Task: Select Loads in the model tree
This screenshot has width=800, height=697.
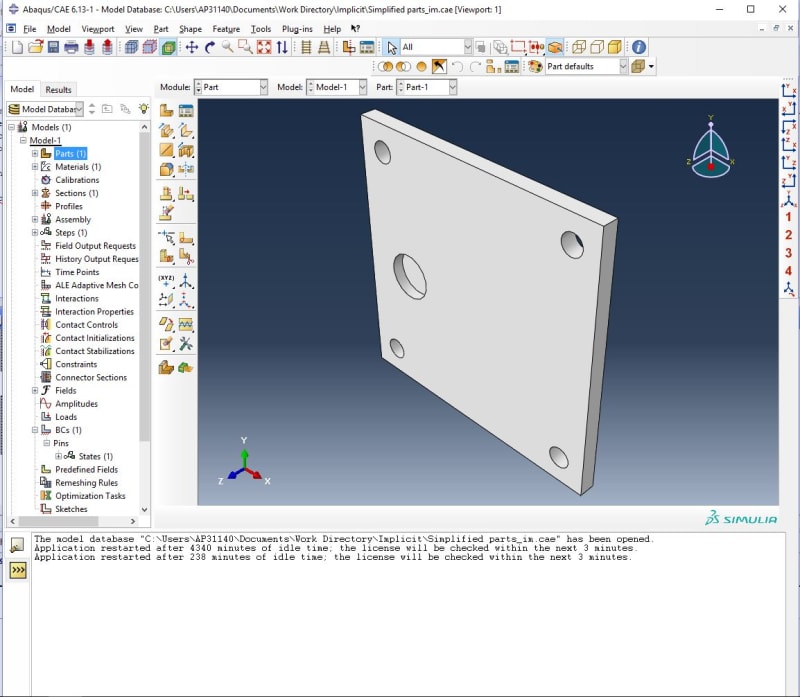Action: point(66,417)
